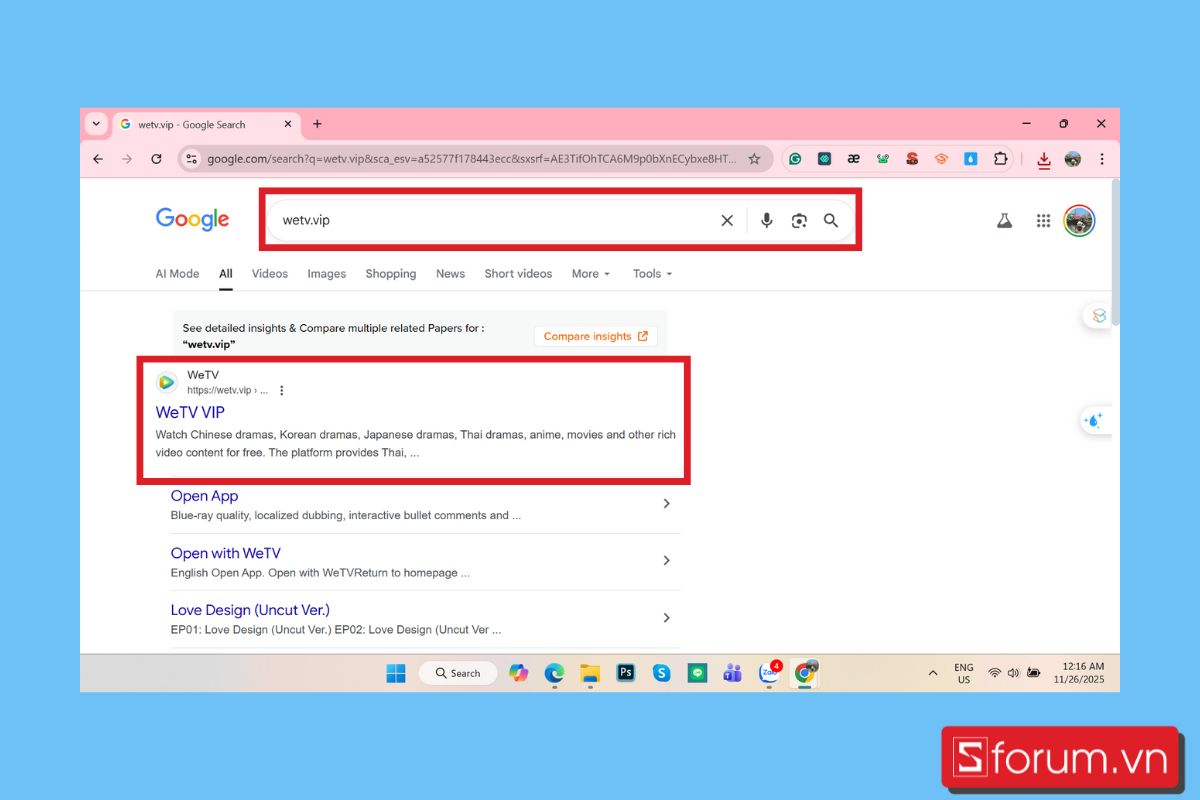Switch to Short videos tab

pyautogui.click(x=518, y=274)
